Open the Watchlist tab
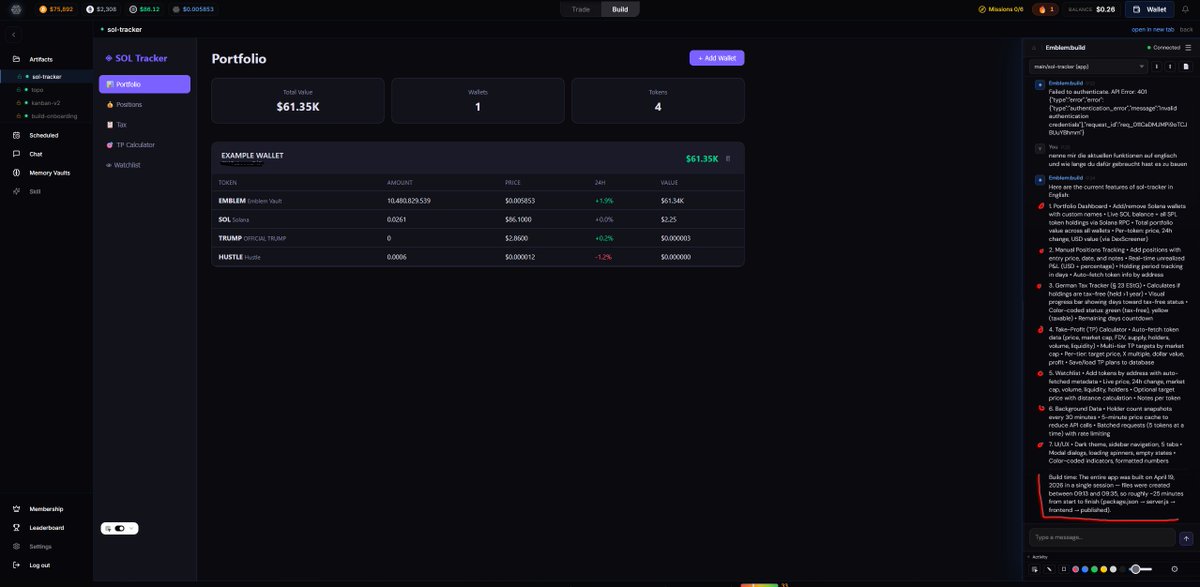 click(144, 165)
